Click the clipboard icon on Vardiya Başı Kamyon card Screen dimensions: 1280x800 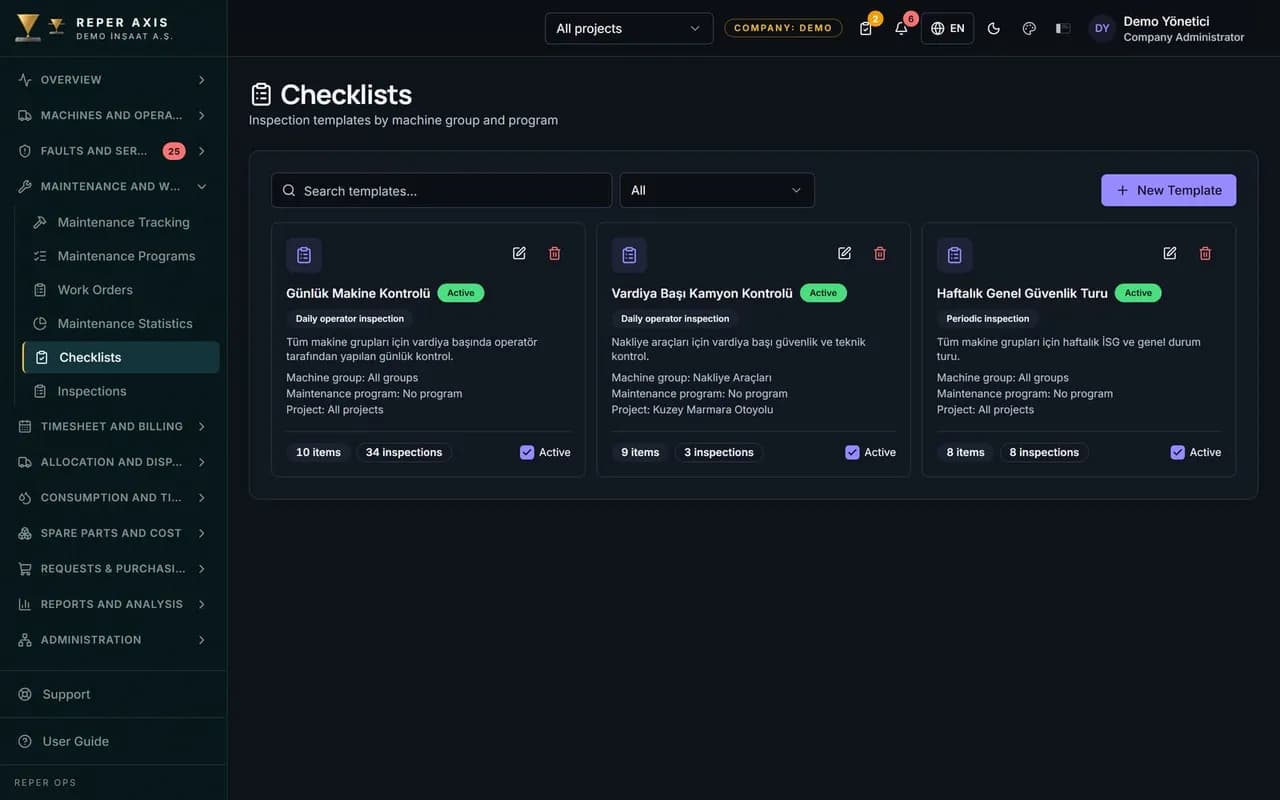point(629,255)
